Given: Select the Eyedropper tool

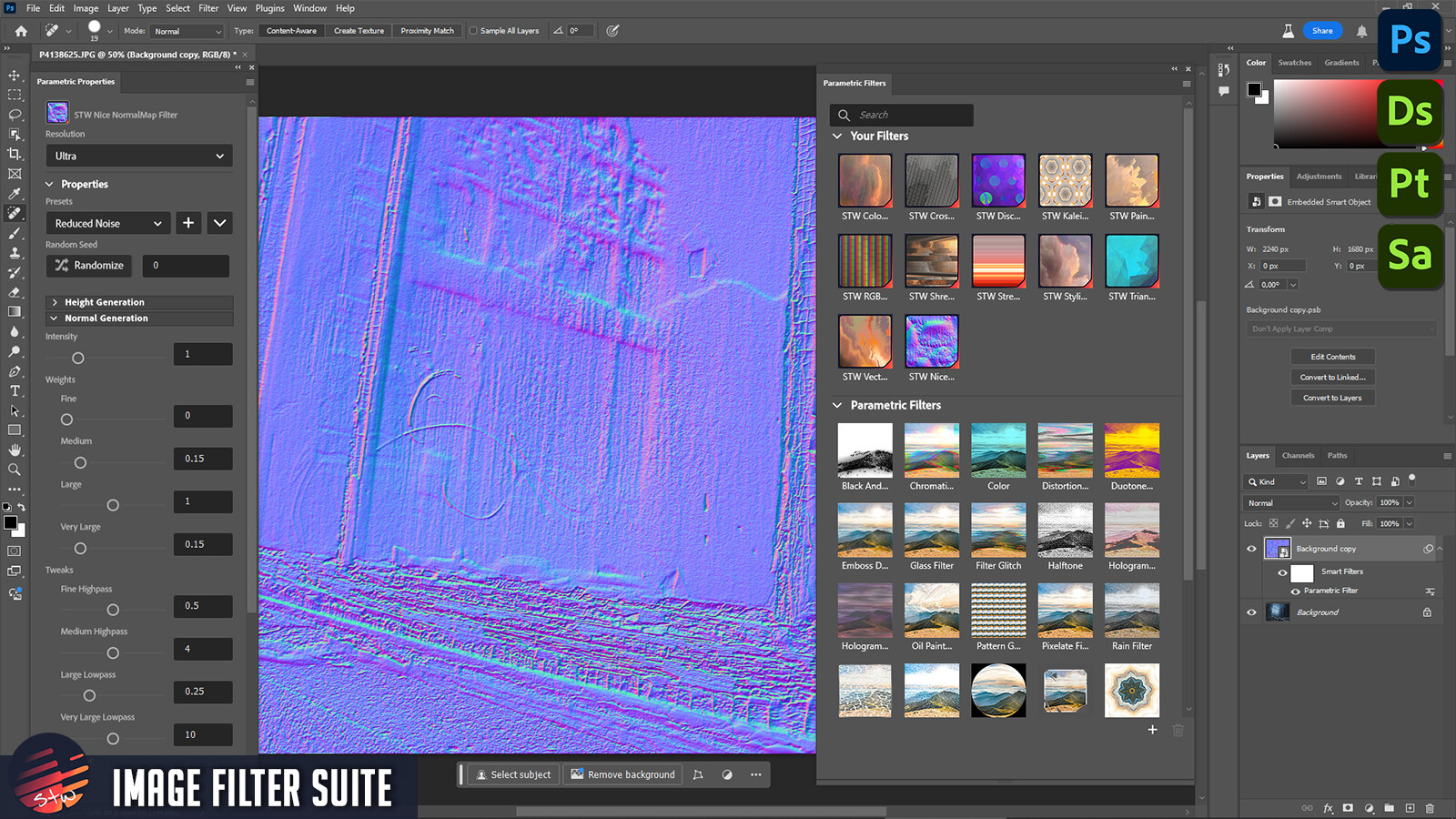Looking at the screenshot, I should tap(15, 194).
